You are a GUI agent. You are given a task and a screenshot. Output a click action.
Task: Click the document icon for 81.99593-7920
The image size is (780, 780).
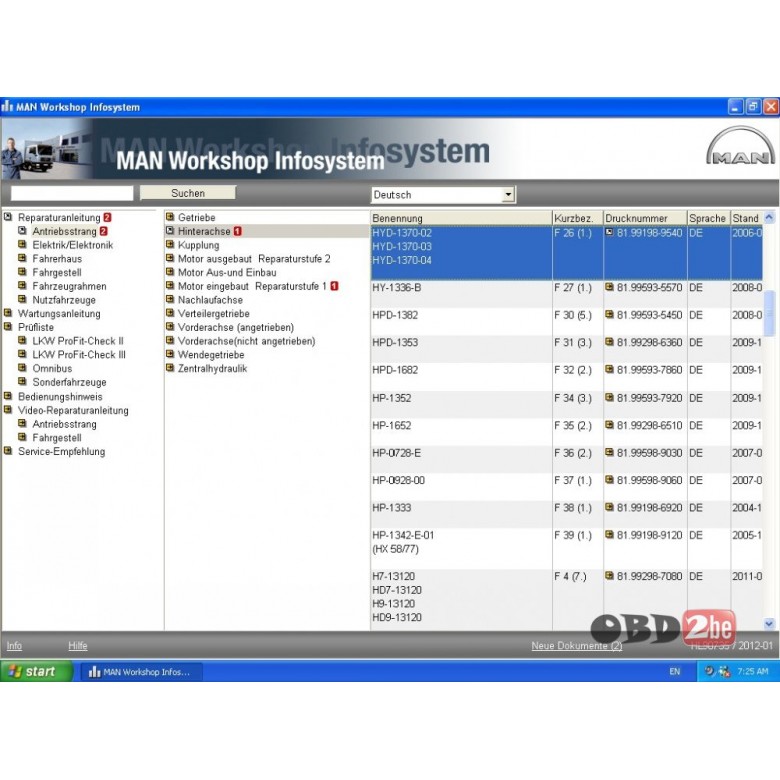[x=609, y=397]
